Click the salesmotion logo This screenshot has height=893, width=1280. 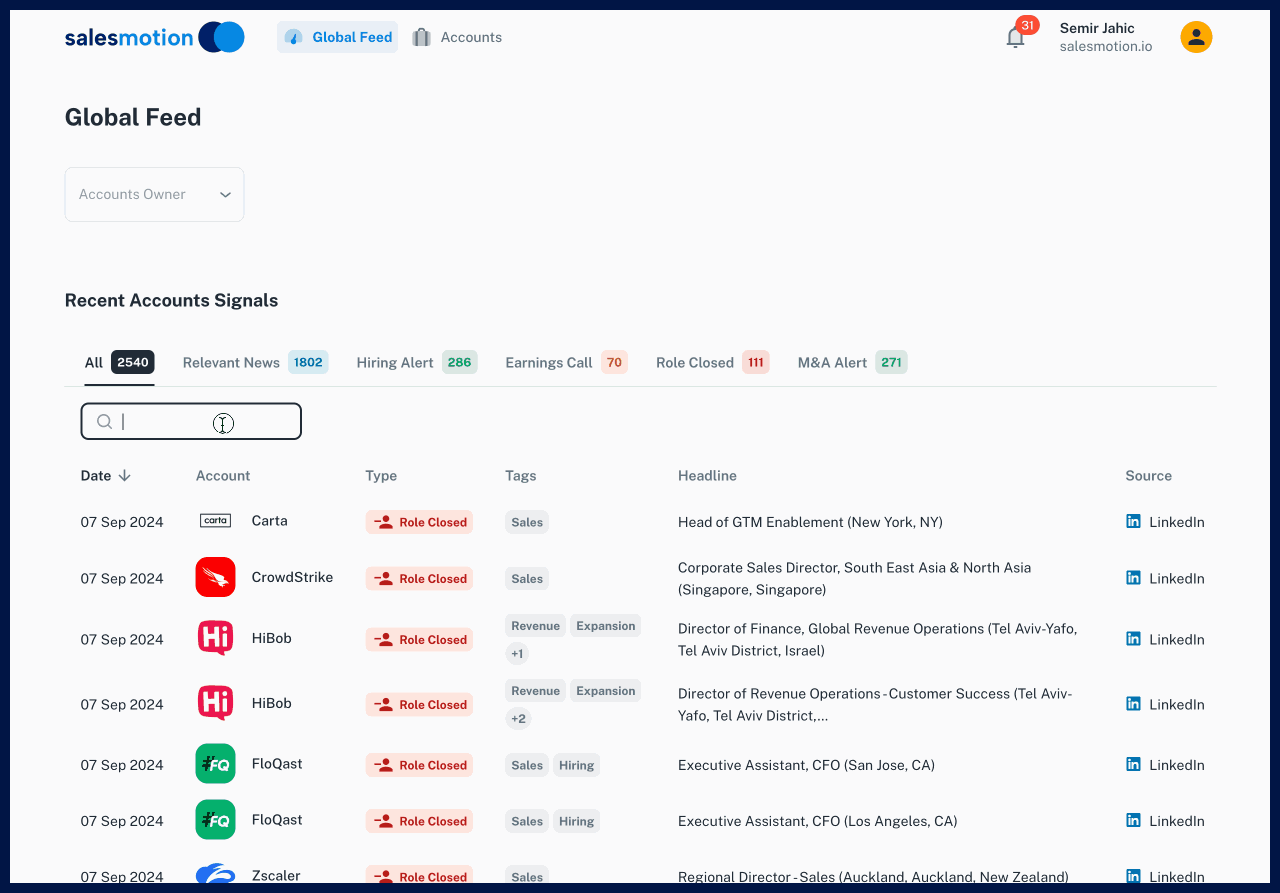coord(154,37)
